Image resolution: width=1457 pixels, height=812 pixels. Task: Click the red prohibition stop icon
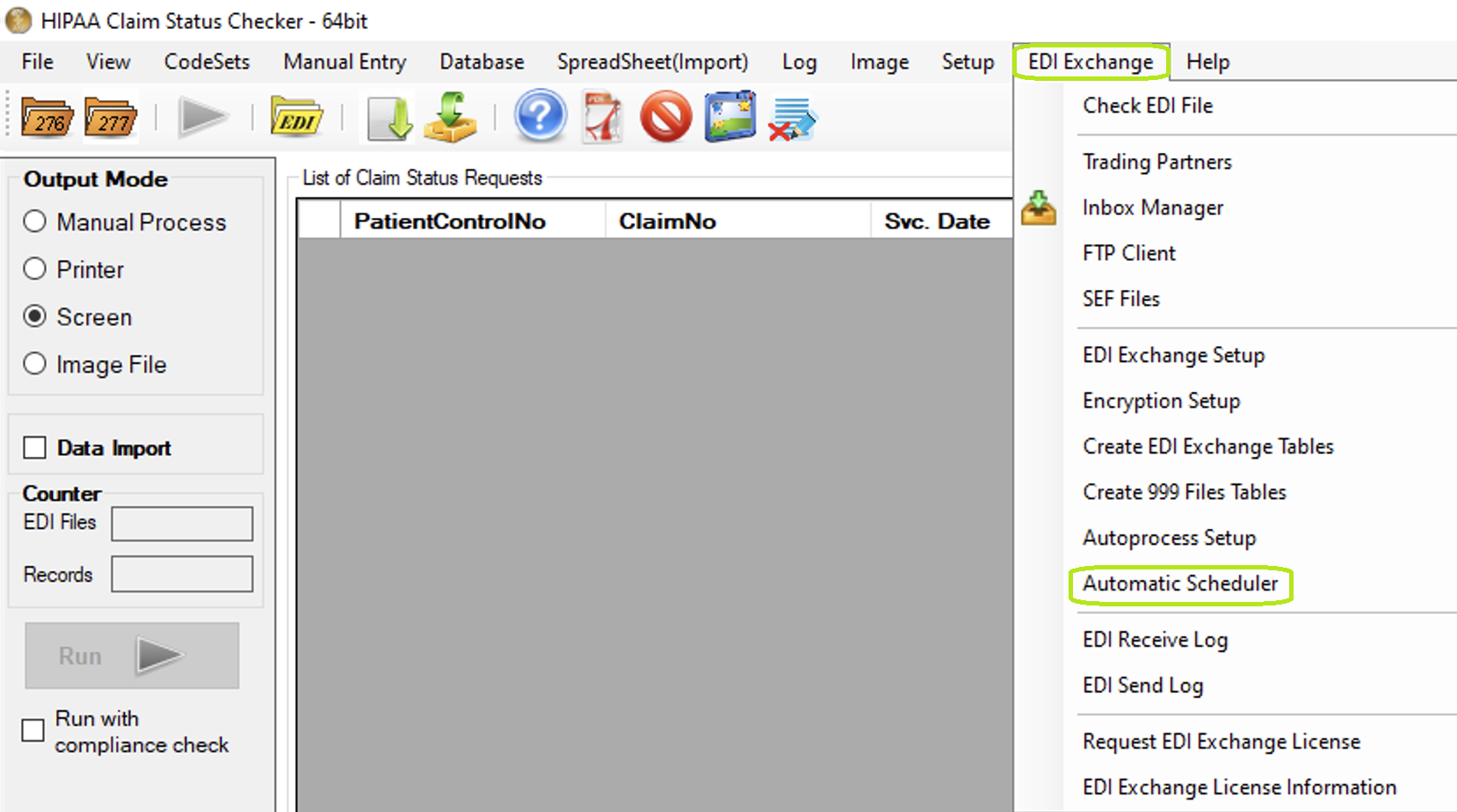coord(666,117)
